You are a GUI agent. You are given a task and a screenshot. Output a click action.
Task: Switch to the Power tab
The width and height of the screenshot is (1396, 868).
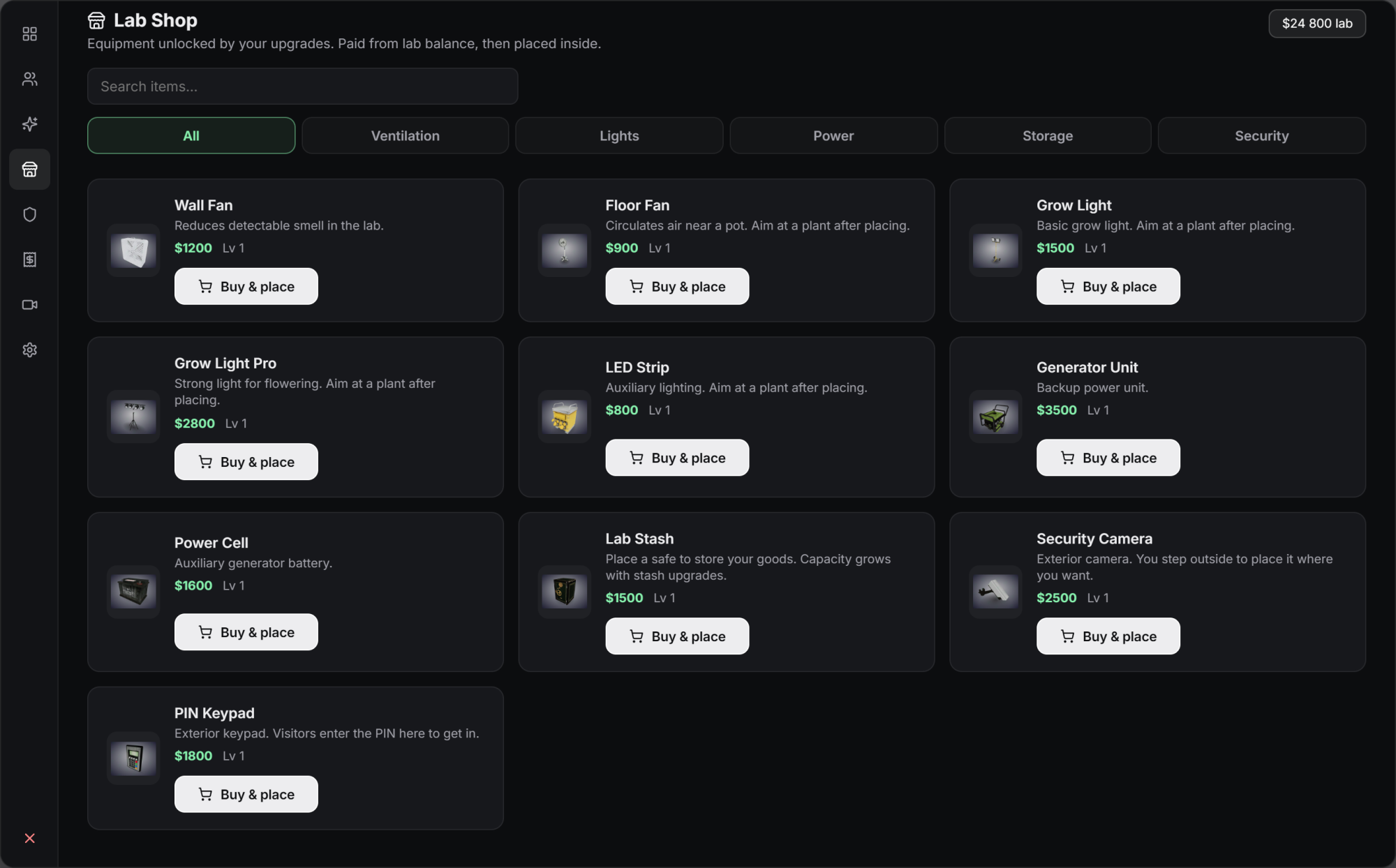coord(833,135)
